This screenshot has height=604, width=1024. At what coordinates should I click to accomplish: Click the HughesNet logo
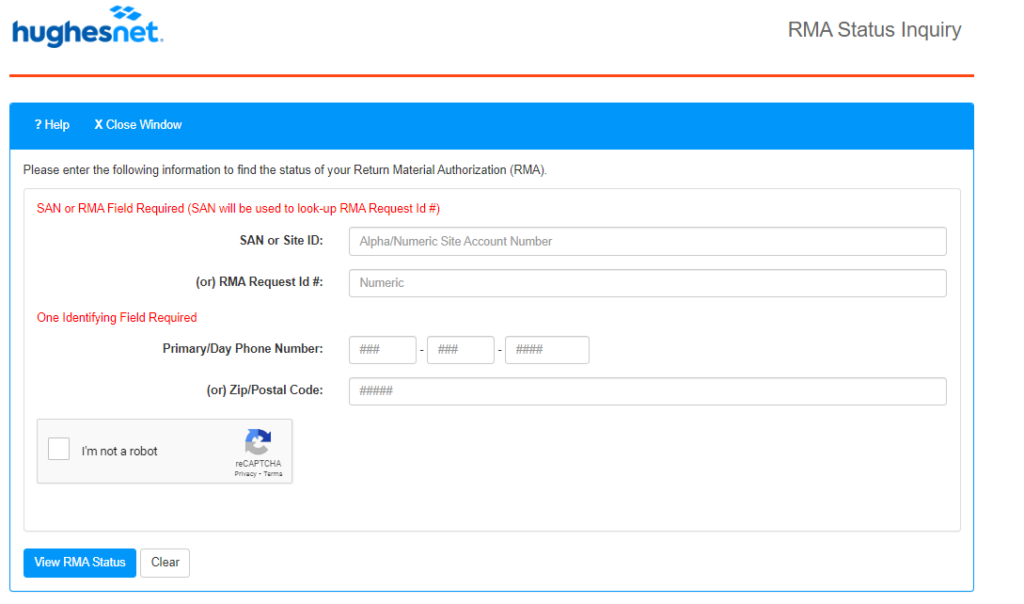tap(86, 28)
